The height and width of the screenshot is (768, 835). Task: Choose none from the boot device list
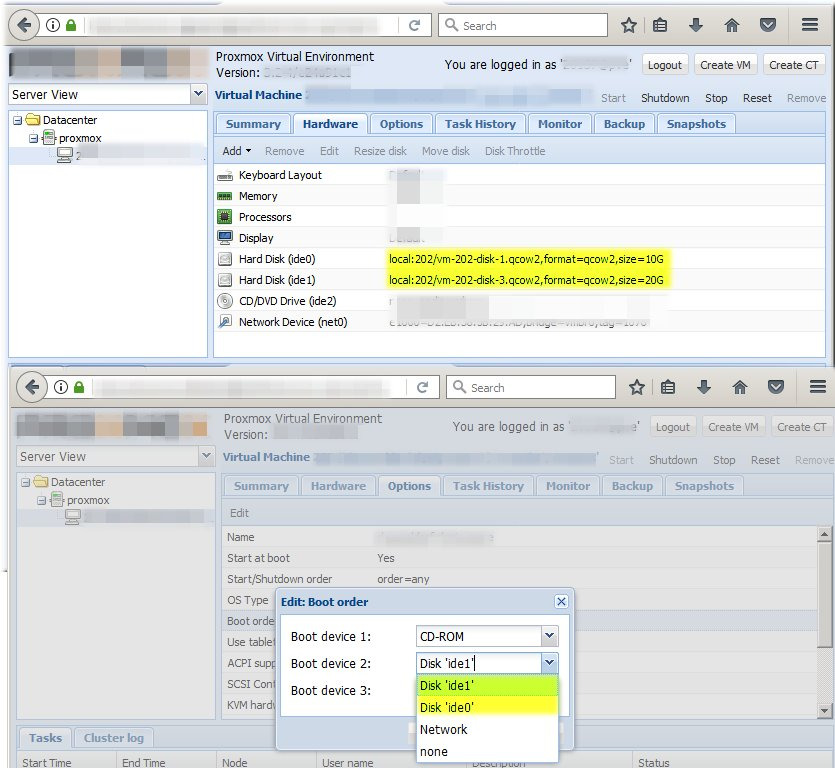point(487,751)
